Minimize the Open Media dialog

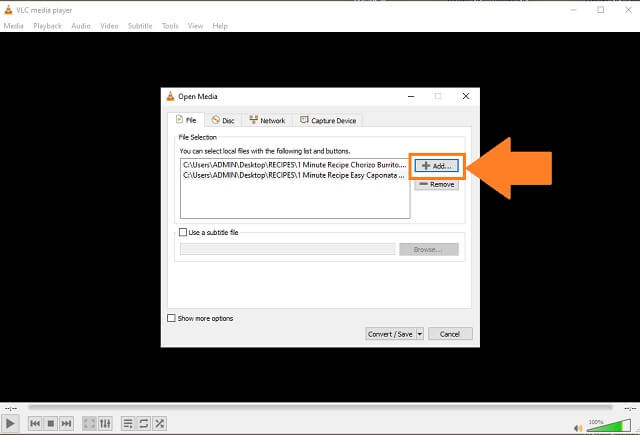point(411,96)
